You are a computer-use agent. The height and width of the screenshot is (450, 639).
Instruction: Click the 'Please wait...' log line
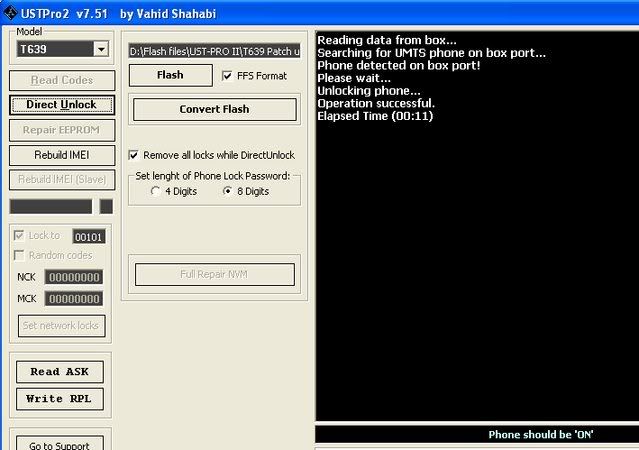tap(354, 78)
